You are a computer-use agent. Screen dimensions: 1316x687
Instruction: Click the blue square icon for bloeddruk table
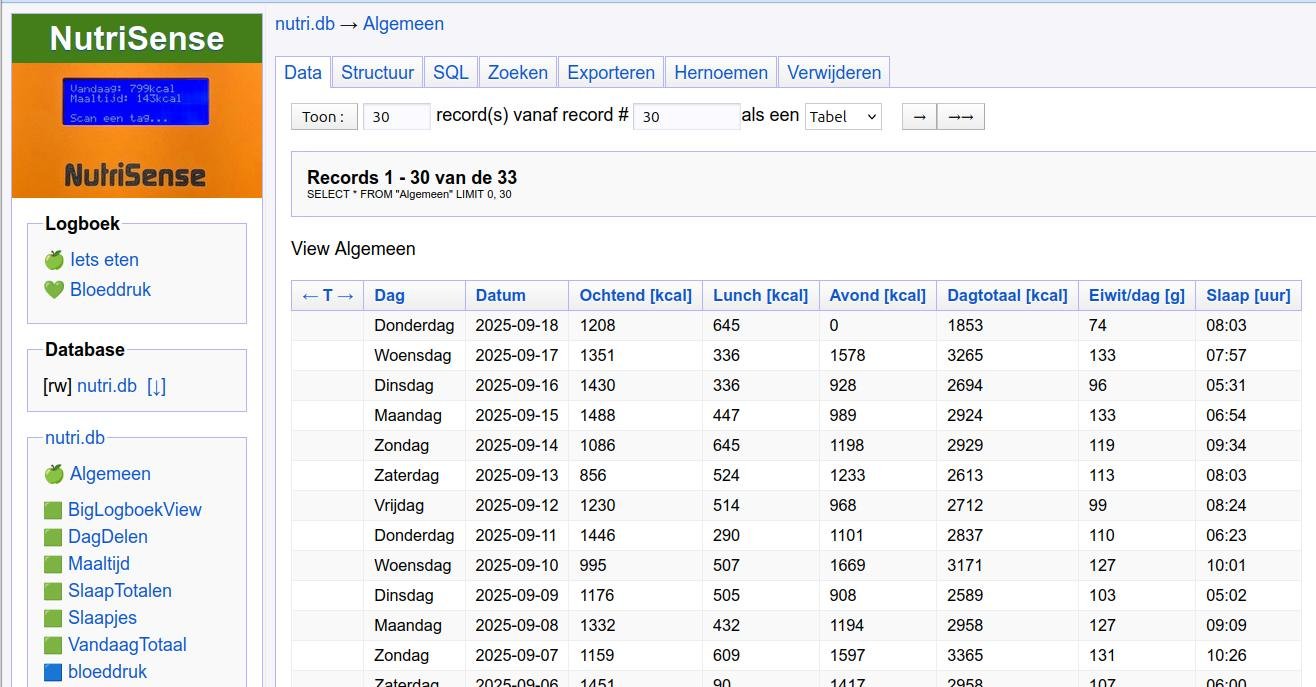coord(53,672)
